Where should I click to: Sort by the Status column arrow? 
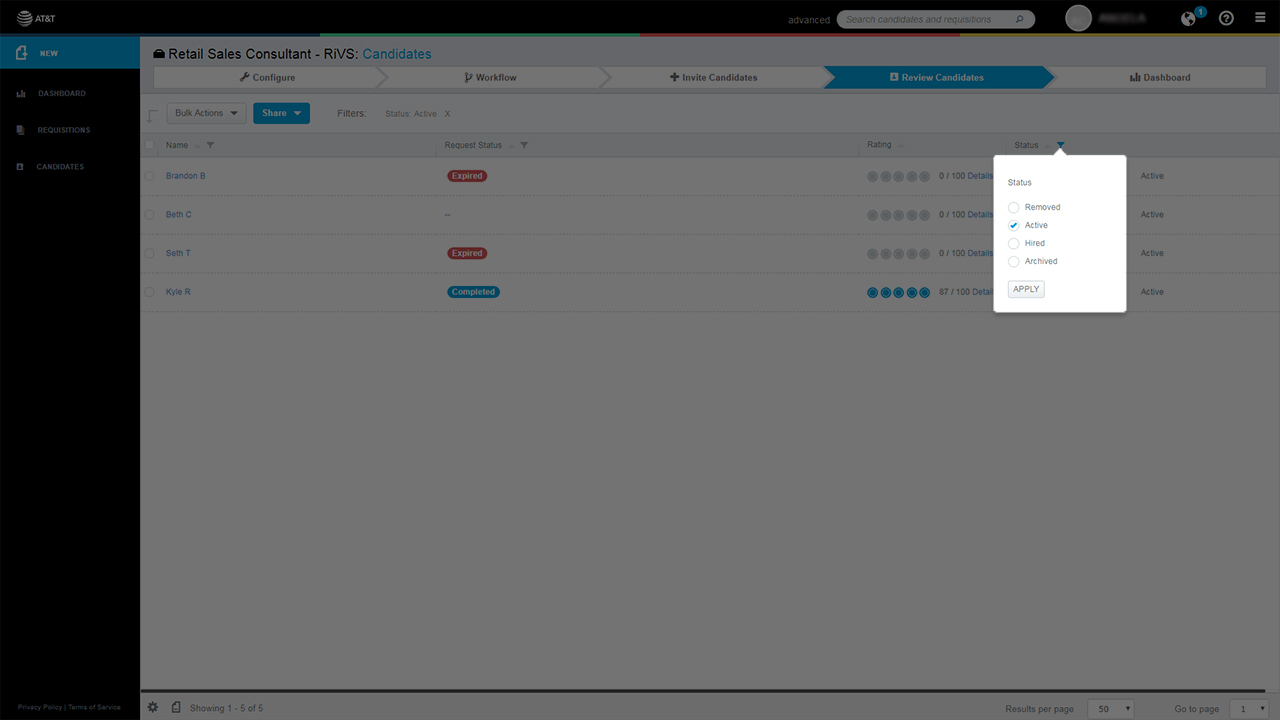(1048, 146)
